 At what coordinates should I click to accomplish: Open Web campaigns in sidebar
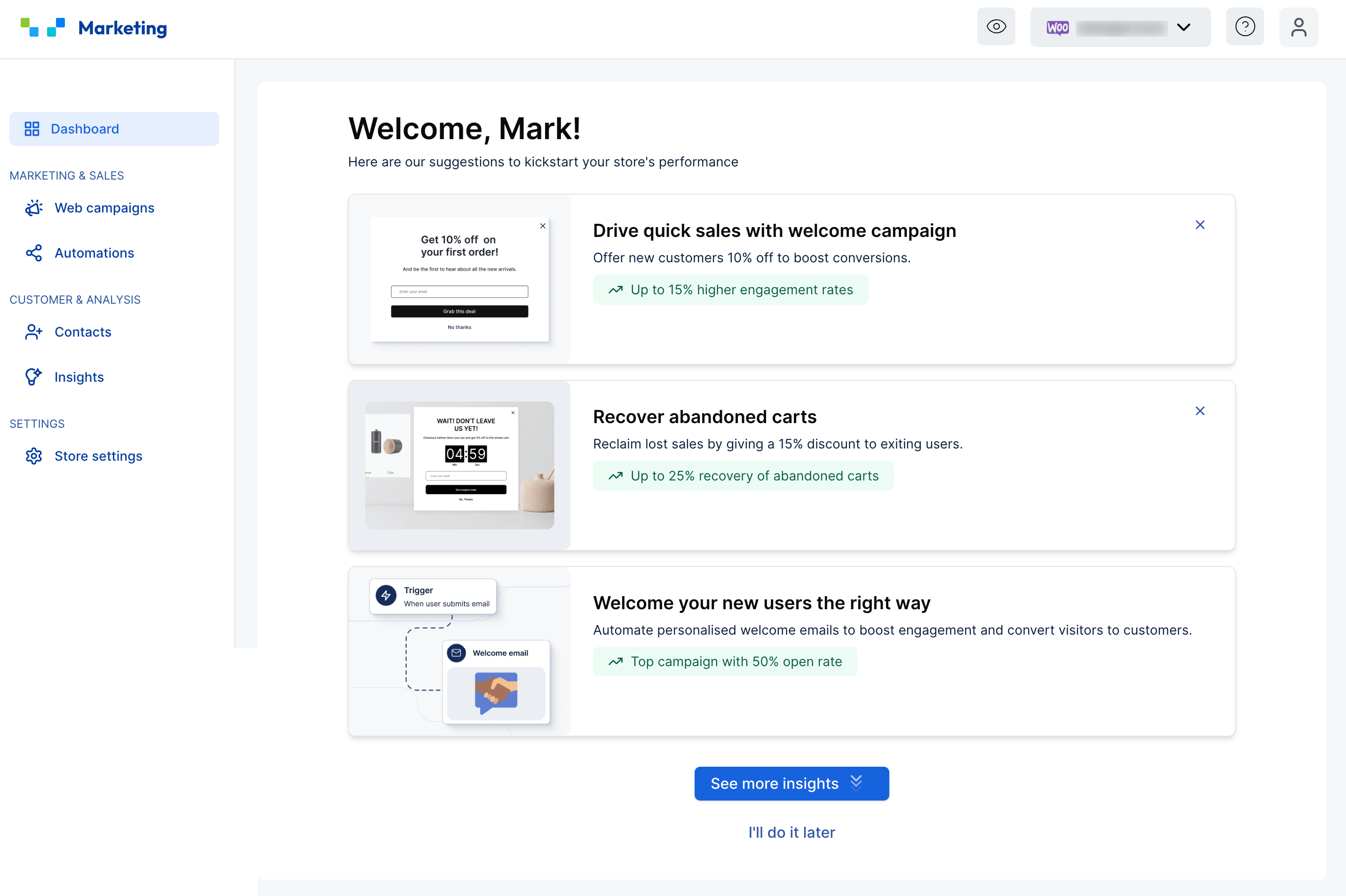tap(104, 207)
